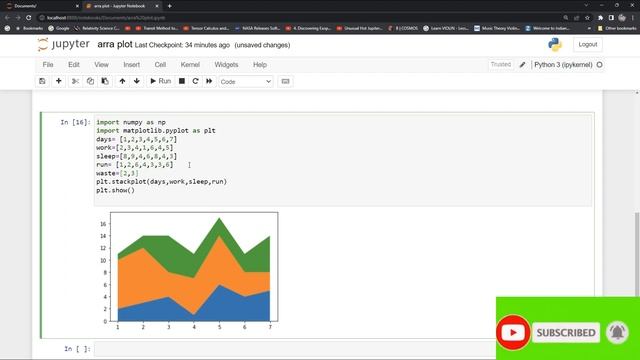Copy selected cells icon

pyautogui.click(x=90, y=81)
